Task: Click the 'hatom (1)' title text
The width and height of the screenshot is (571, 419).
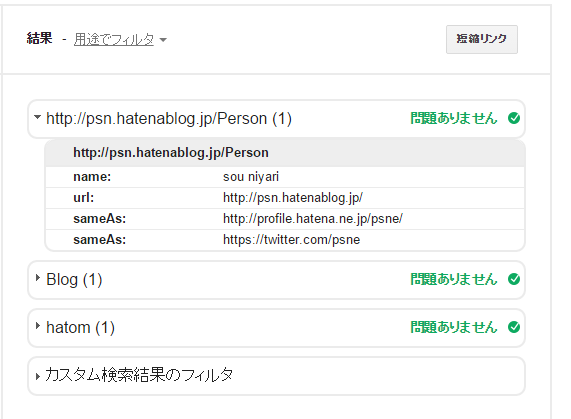Action: coord(80,327)
